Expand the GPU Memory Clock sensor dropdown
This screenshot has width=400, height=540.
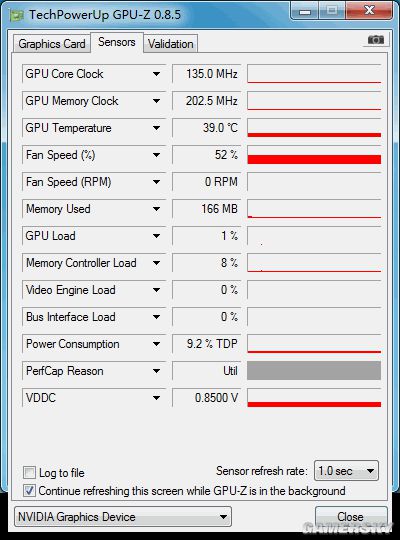coord(156,101)
